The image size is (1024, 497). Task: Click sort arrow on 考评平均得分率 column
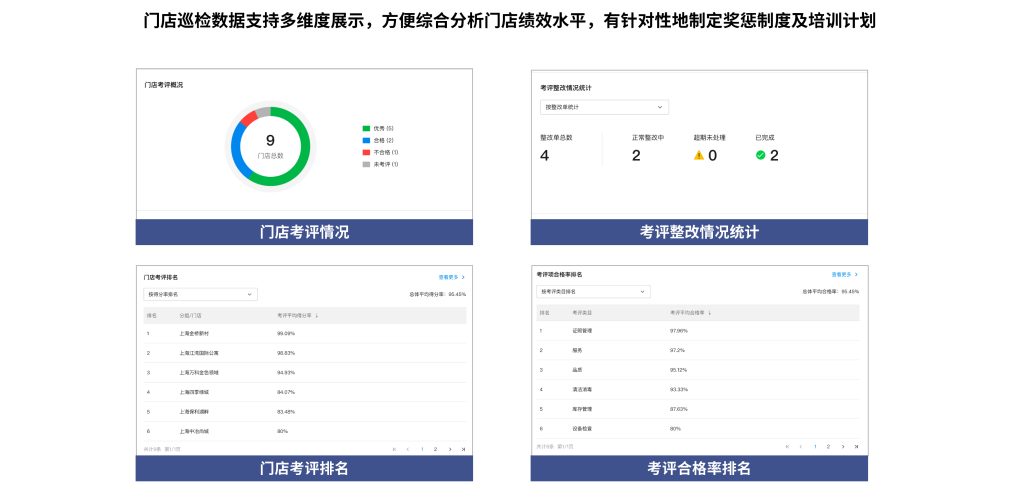pyautogui.click(x=317, y=315)
